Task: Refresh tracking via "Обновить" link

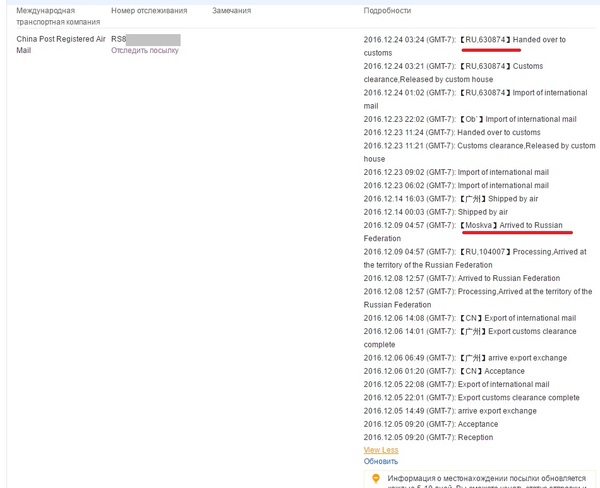Action: pos(380,462)
